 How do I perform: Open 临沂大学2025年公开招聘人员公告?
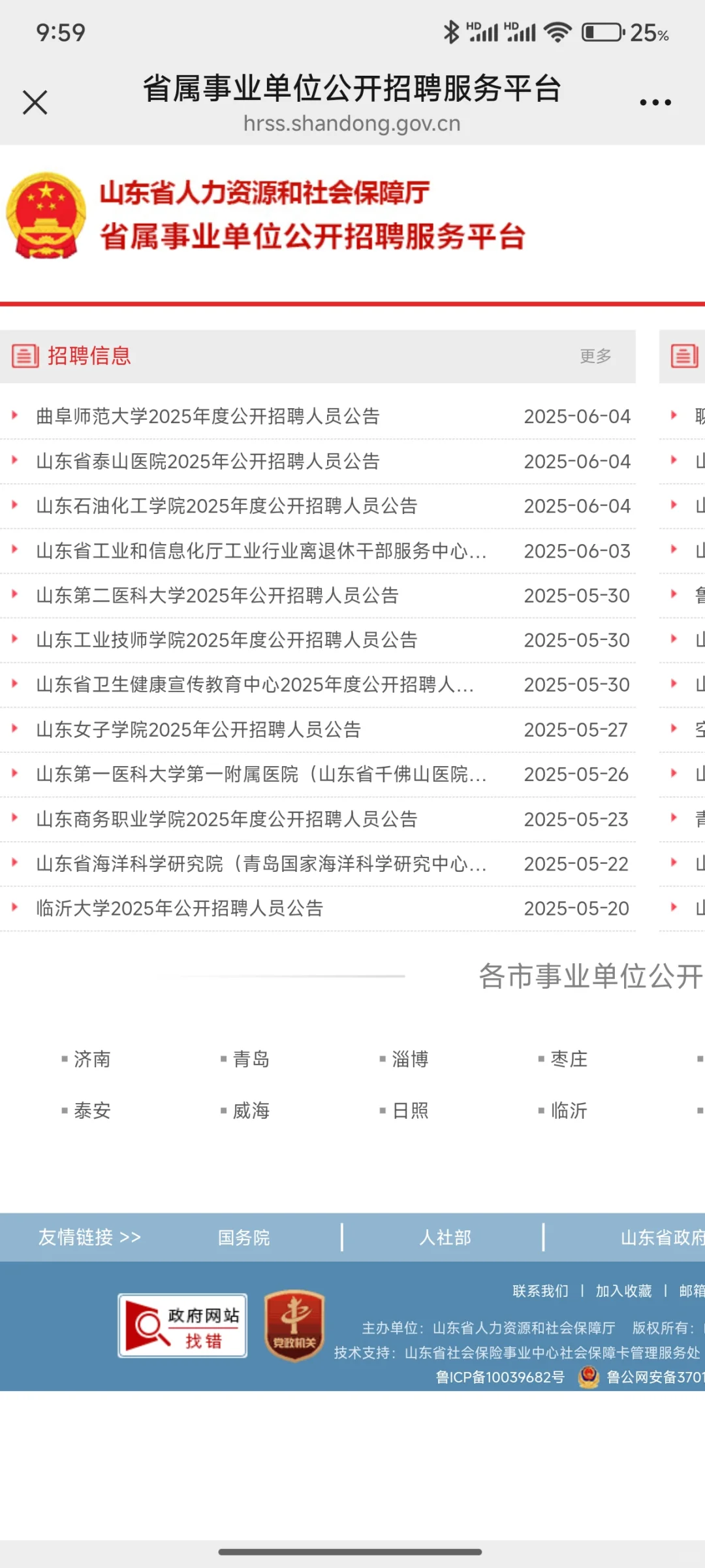tap(180, 908)
